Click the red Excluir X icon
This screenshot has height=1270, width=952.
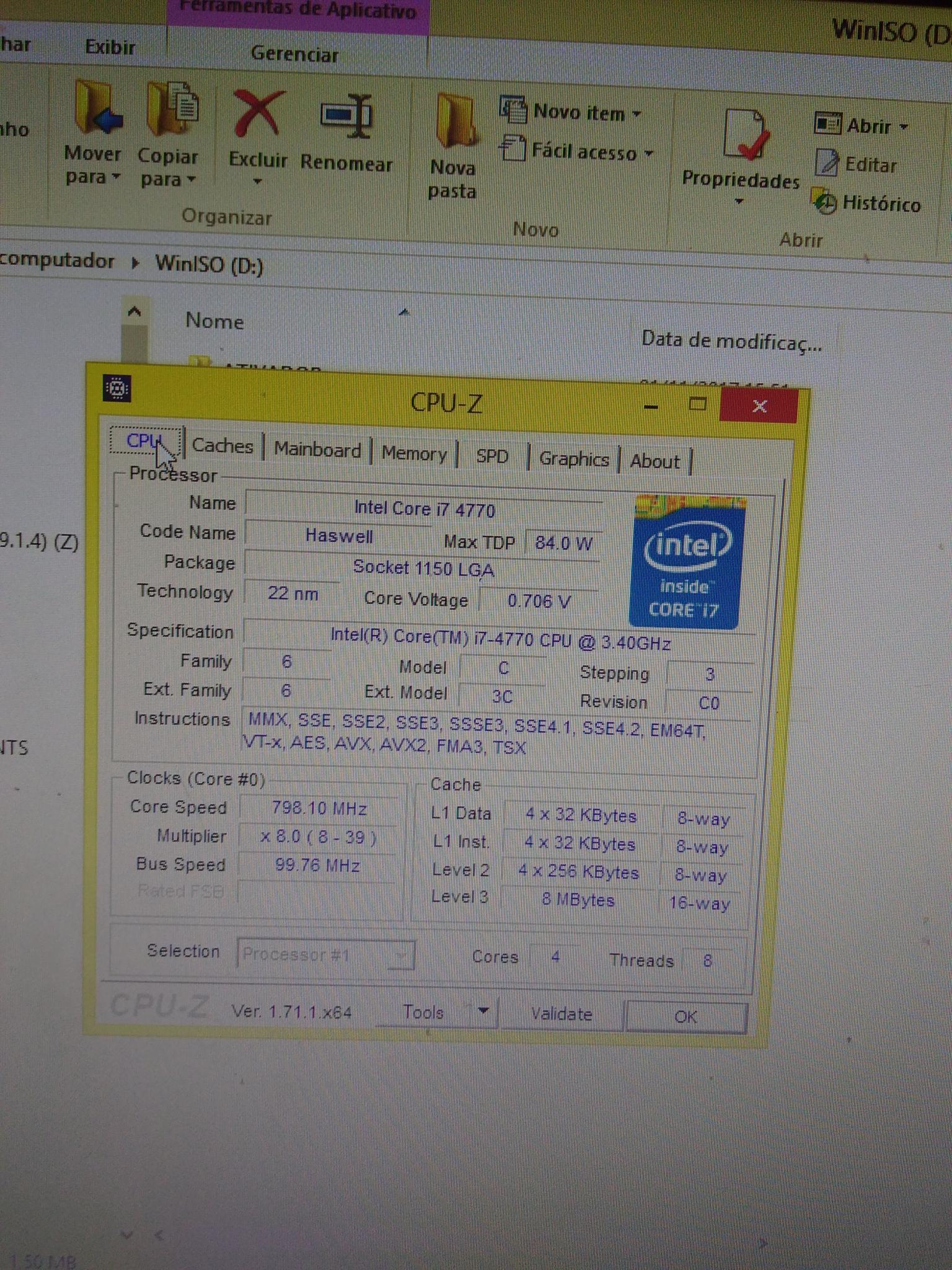258,113
